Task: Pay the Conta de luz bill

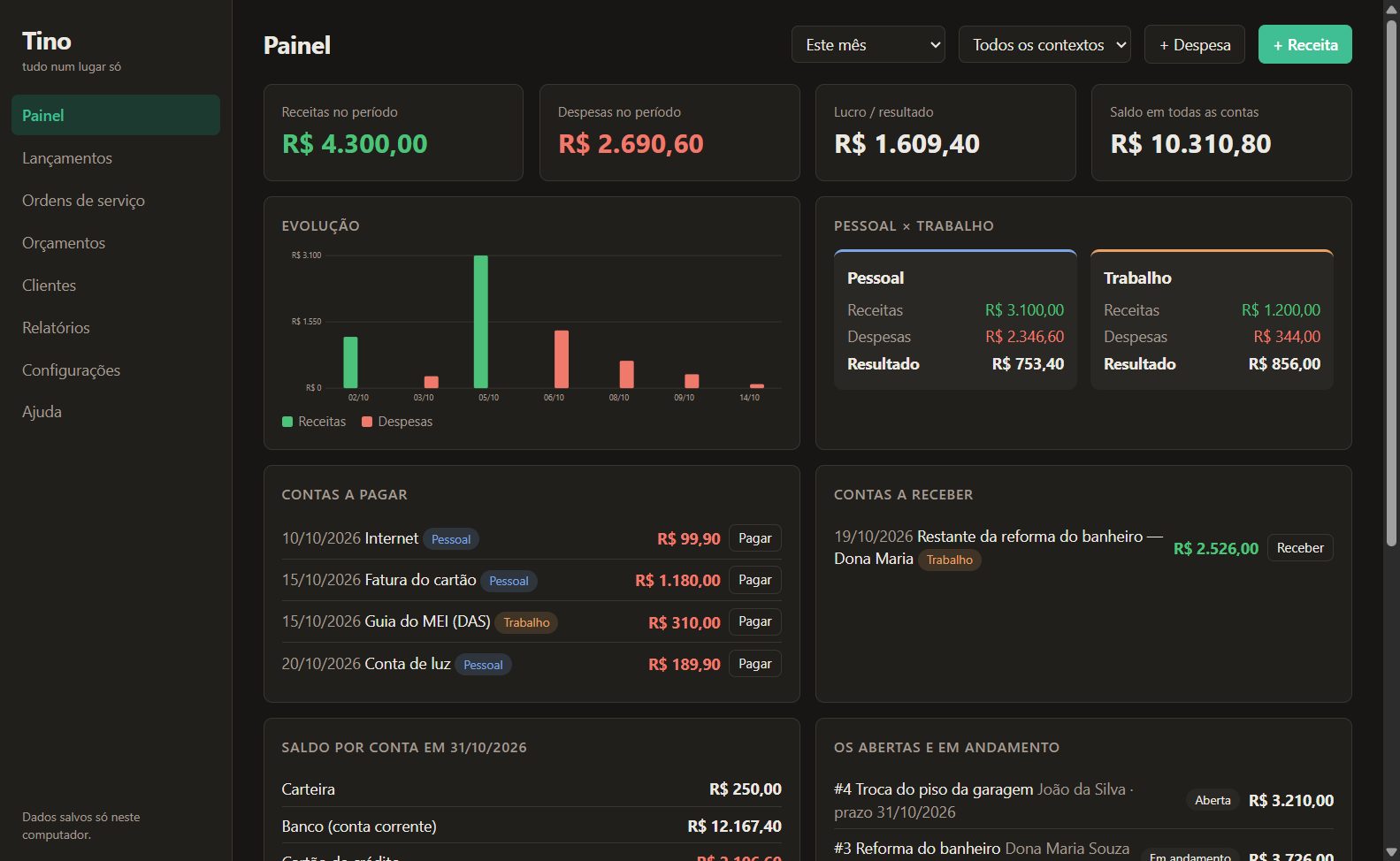Action: tap(755, 664)
